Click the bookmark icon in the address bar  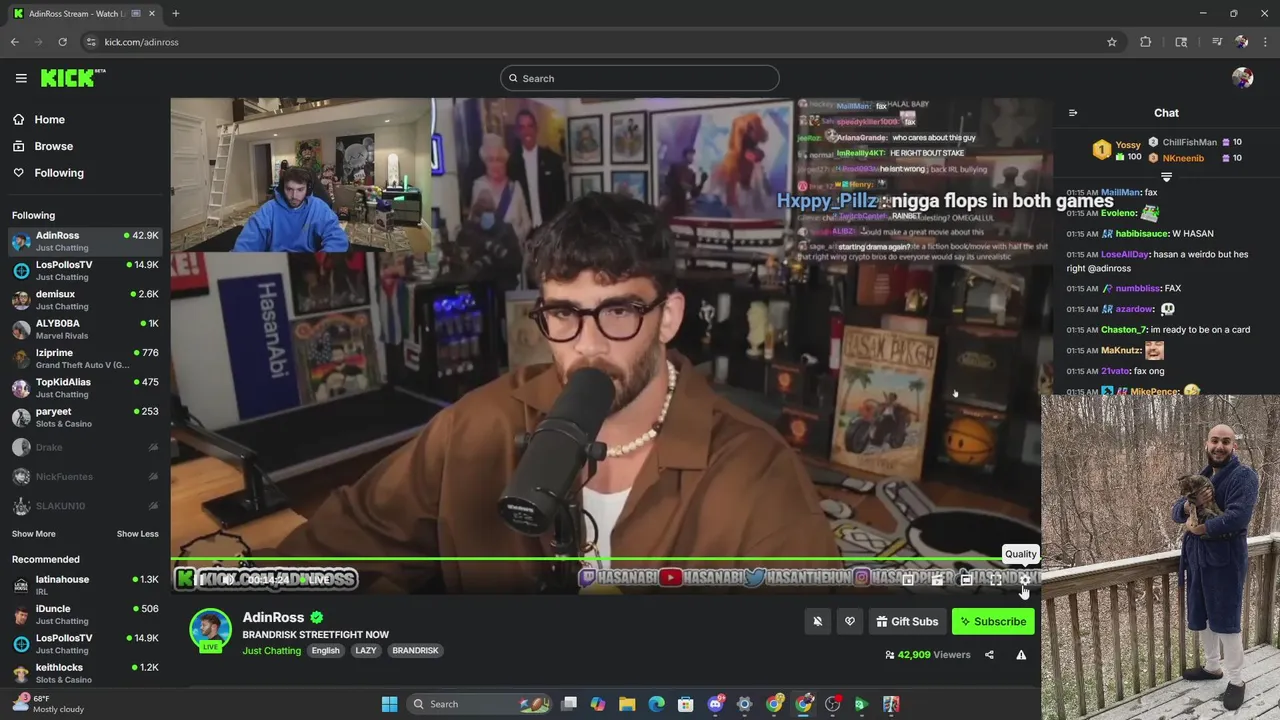[1111, 42]
